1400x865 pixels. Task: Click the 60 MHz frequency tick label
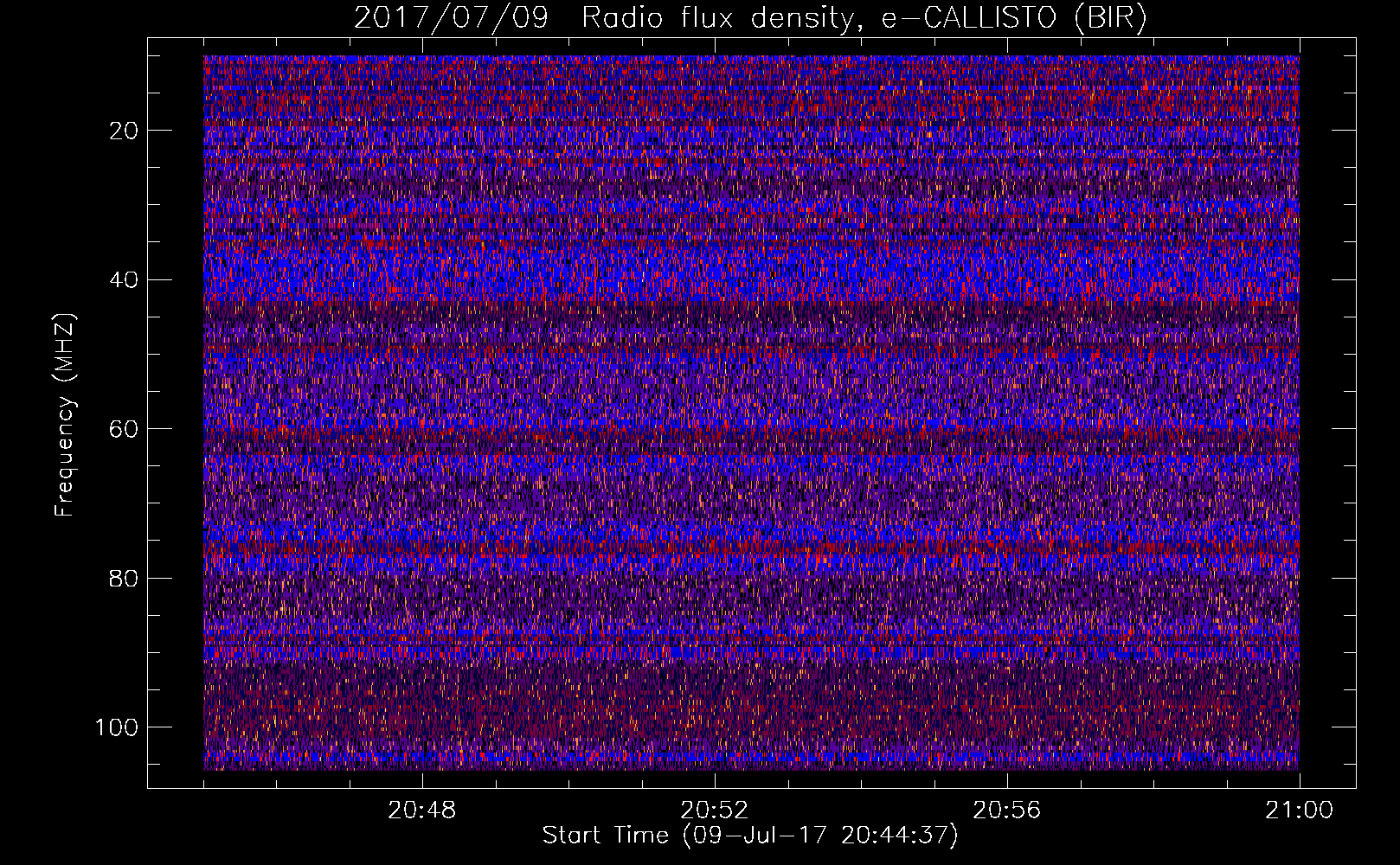click(125, 429)
